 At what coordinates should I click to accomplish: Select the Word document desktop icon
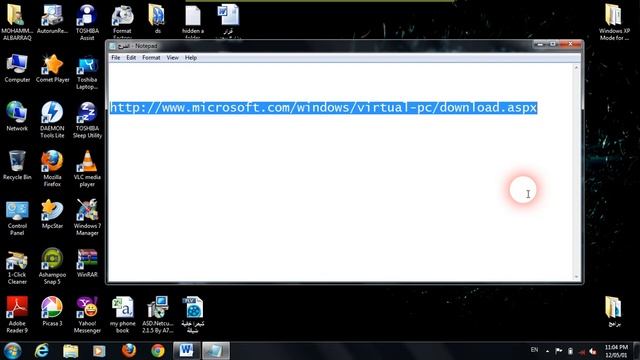pos(228,21)
